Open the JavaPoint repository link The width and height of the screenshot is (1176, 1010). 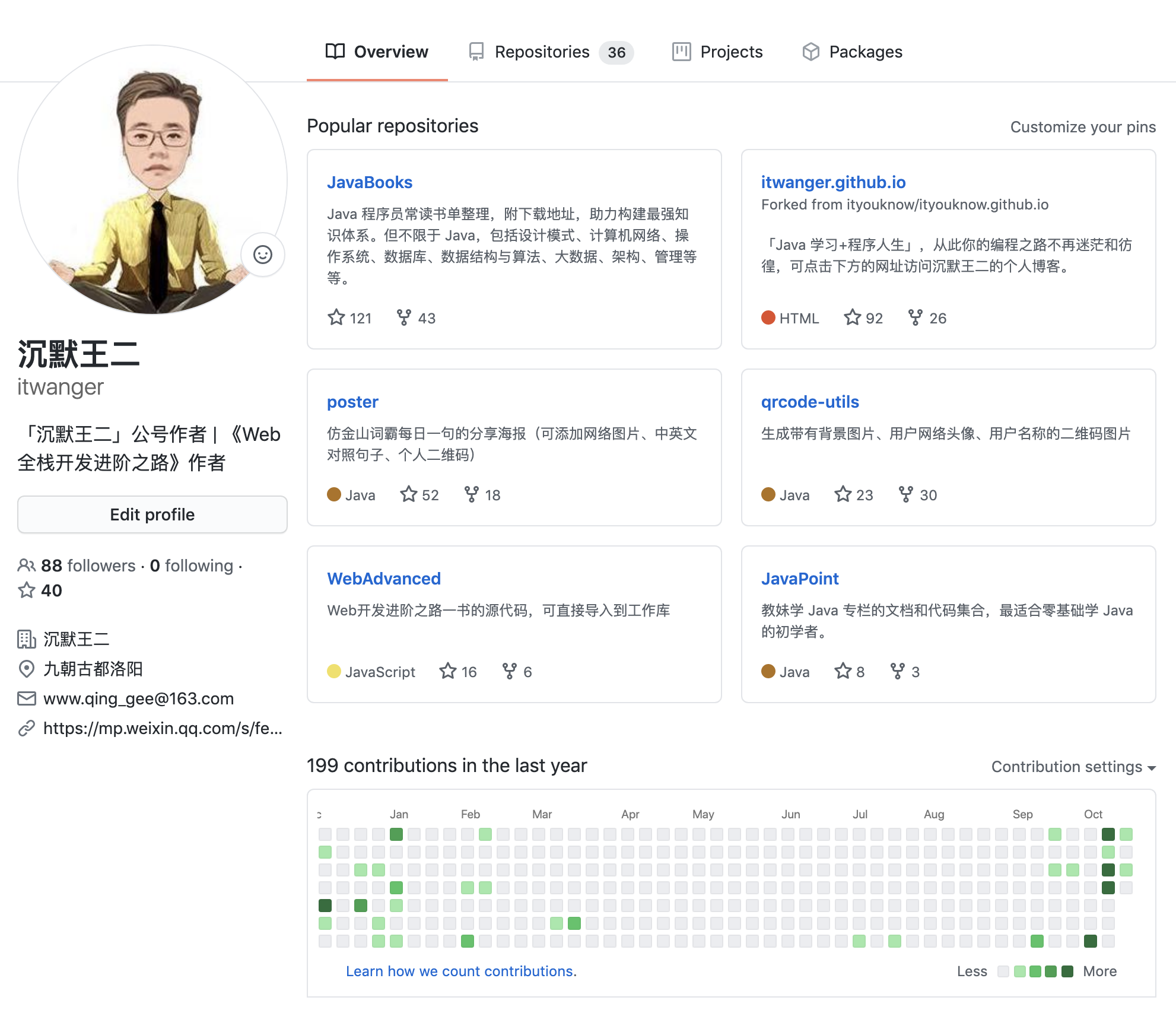tap(799, 579)
